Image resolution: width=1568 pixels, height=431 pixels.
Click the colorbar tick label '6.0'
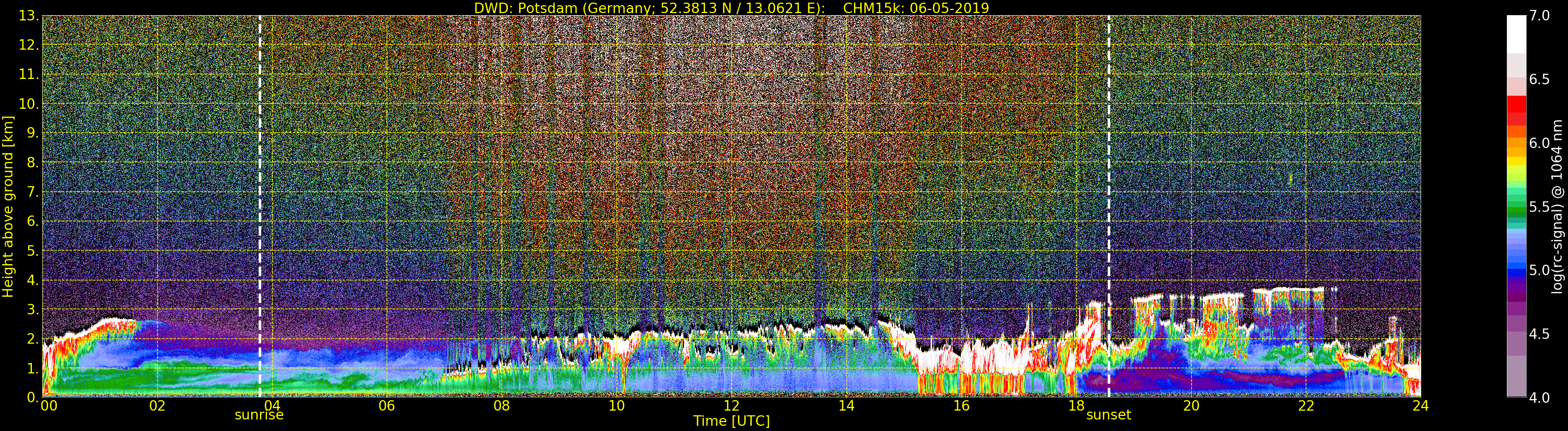1539,143
